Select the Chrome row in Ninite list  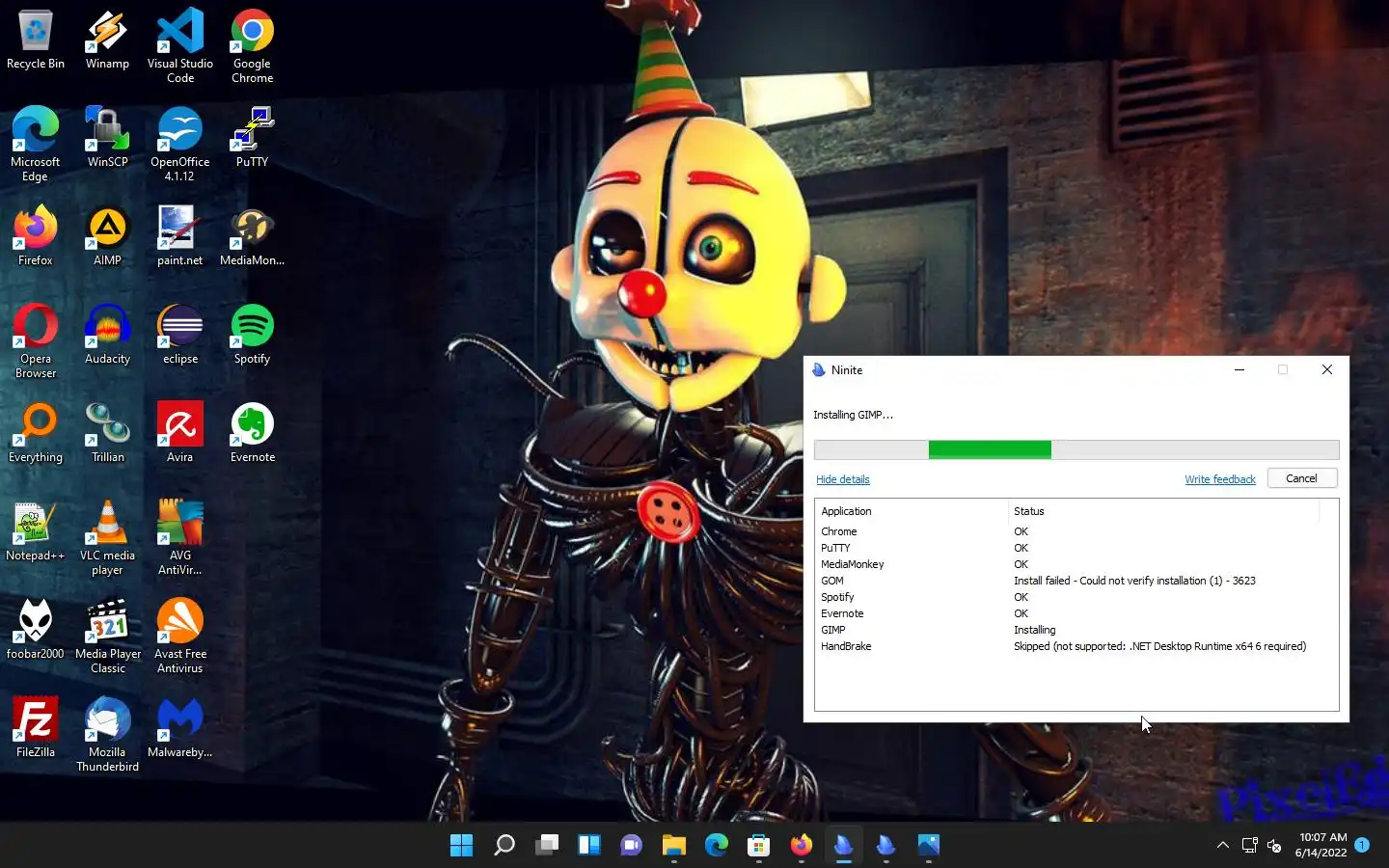1076,531
